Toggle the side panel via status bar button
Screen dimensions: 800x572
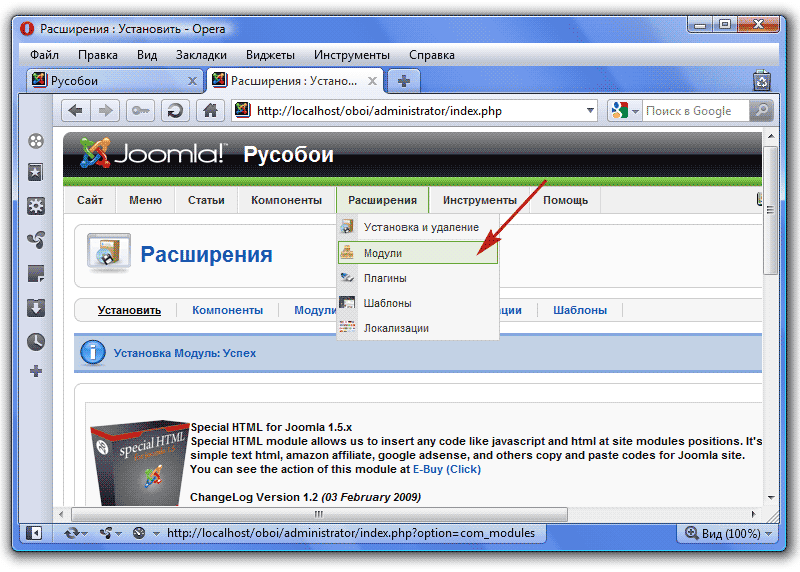point(35,533)
